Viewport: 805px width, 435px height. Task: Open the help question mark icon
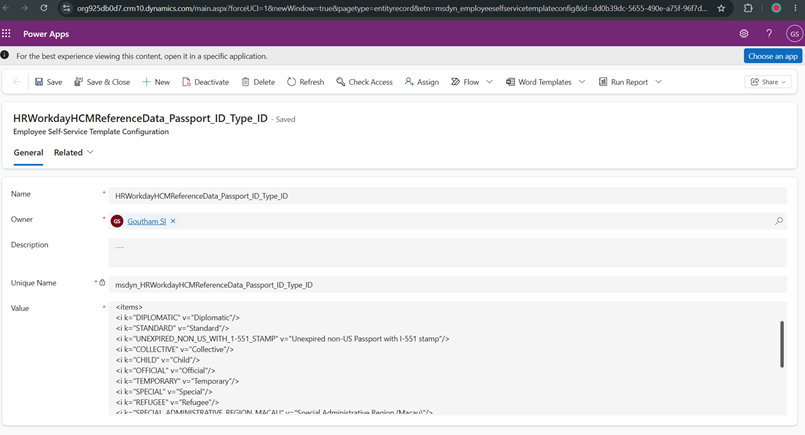tap(769, 33)
